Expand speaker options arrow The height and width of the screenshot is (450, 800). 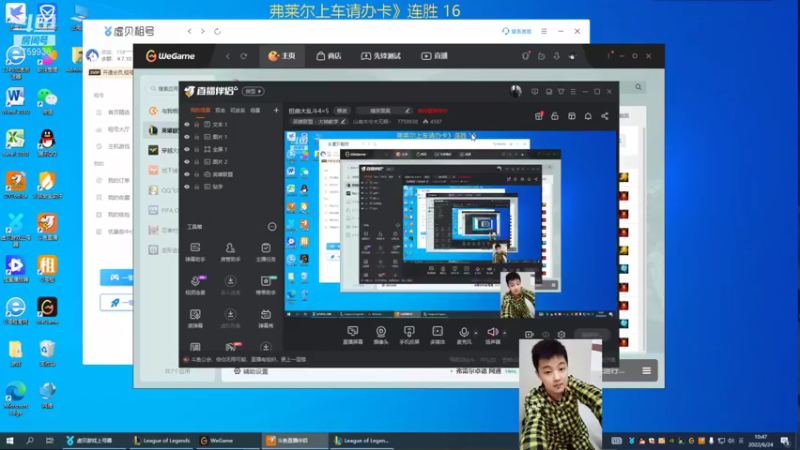(505, 333)
